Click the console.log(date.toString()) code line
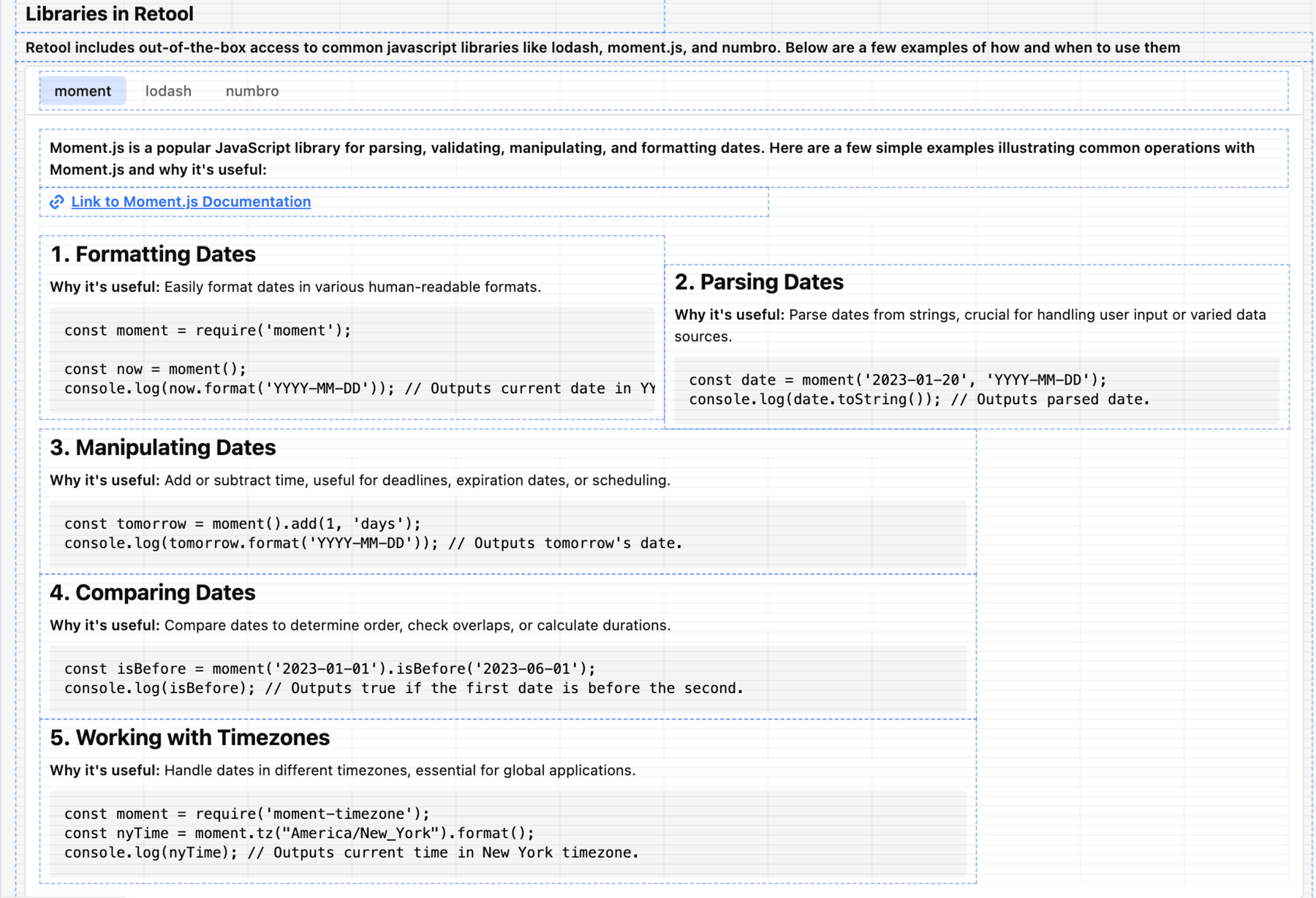The height and width of the screenshot is (898, 1316). (920, 399)
